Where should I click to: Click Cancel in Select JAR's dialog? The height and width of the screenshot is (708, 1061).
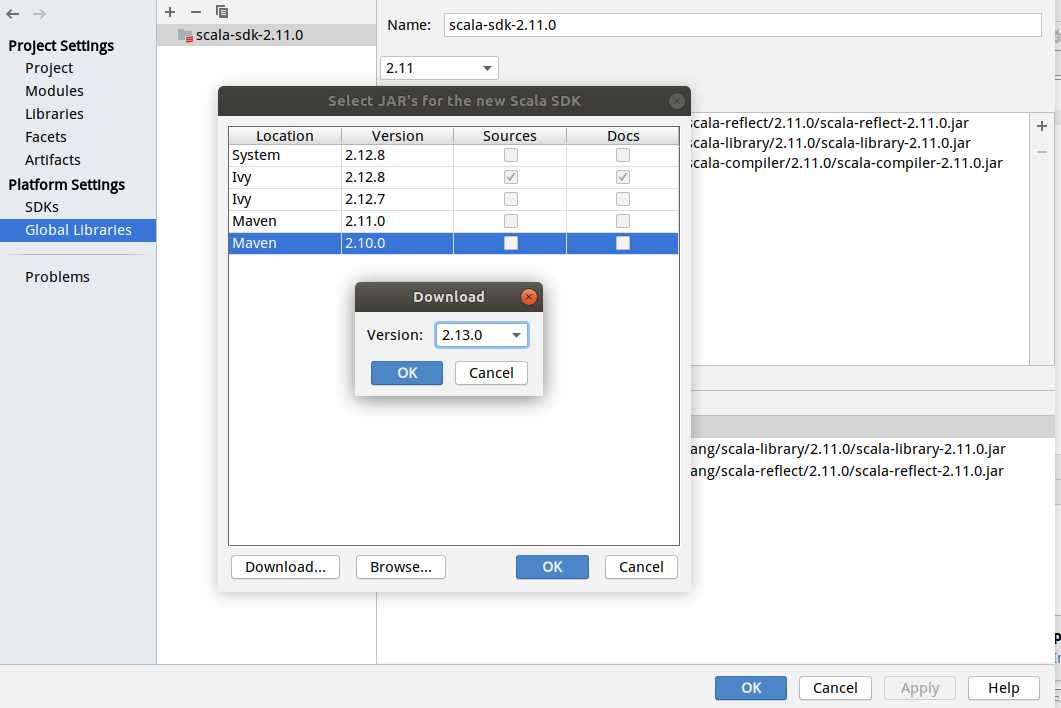pos(641,567)
